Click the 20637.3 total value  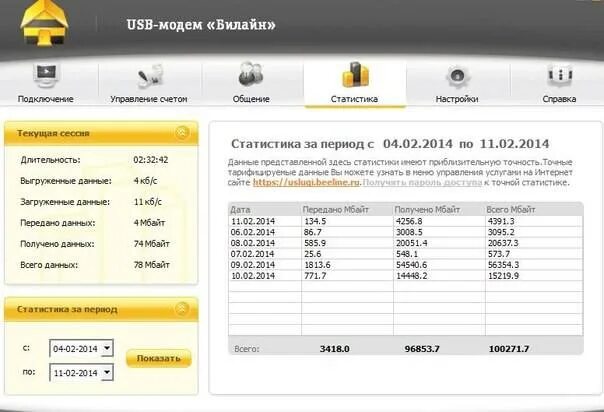coord(503,243)
